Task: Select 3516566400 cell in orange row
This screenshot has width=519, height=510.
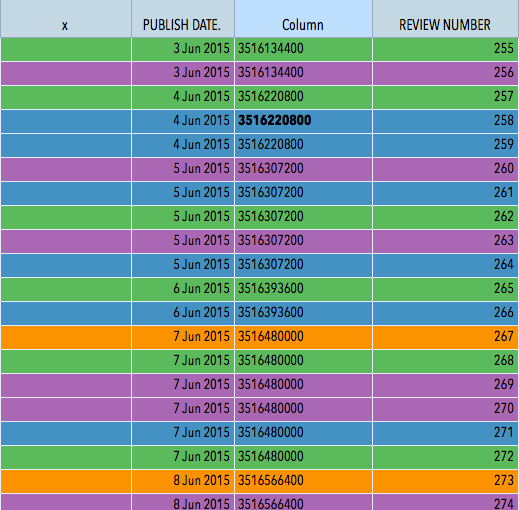Action: [303, 481]
